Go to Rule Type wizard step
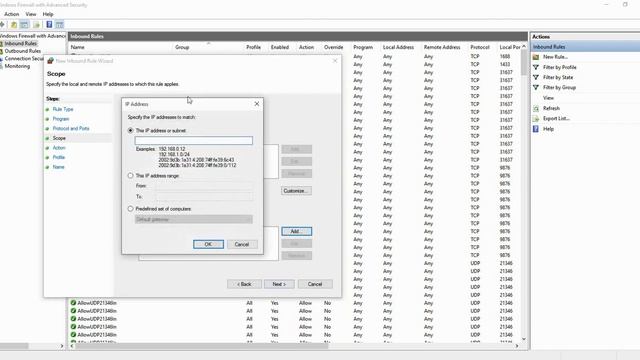 point(63,109)
